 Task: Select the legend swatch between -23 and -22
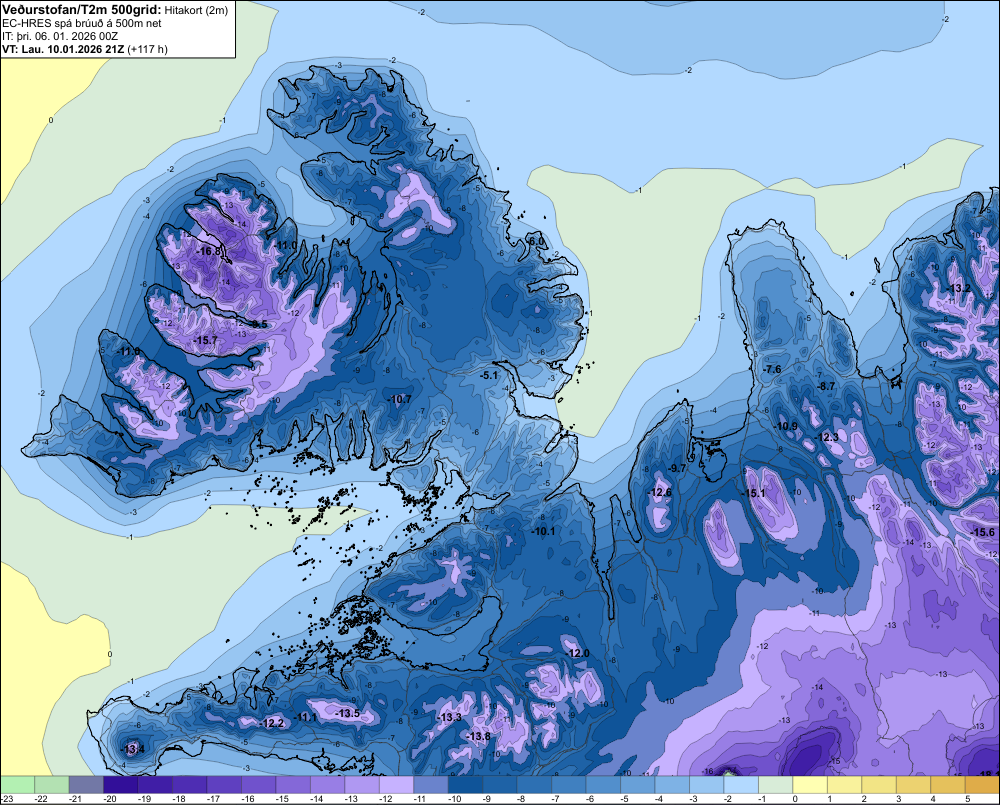tap(17, 785)
